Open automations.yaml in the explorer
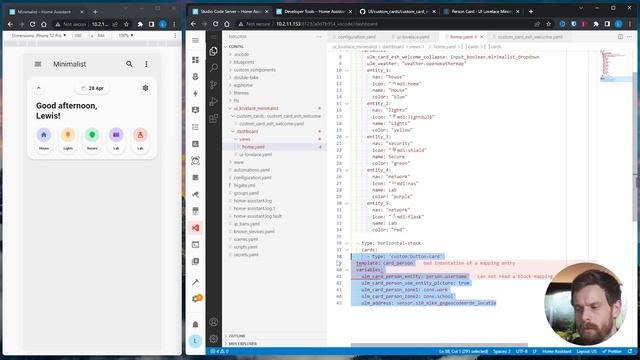 (x=251, y=170)
